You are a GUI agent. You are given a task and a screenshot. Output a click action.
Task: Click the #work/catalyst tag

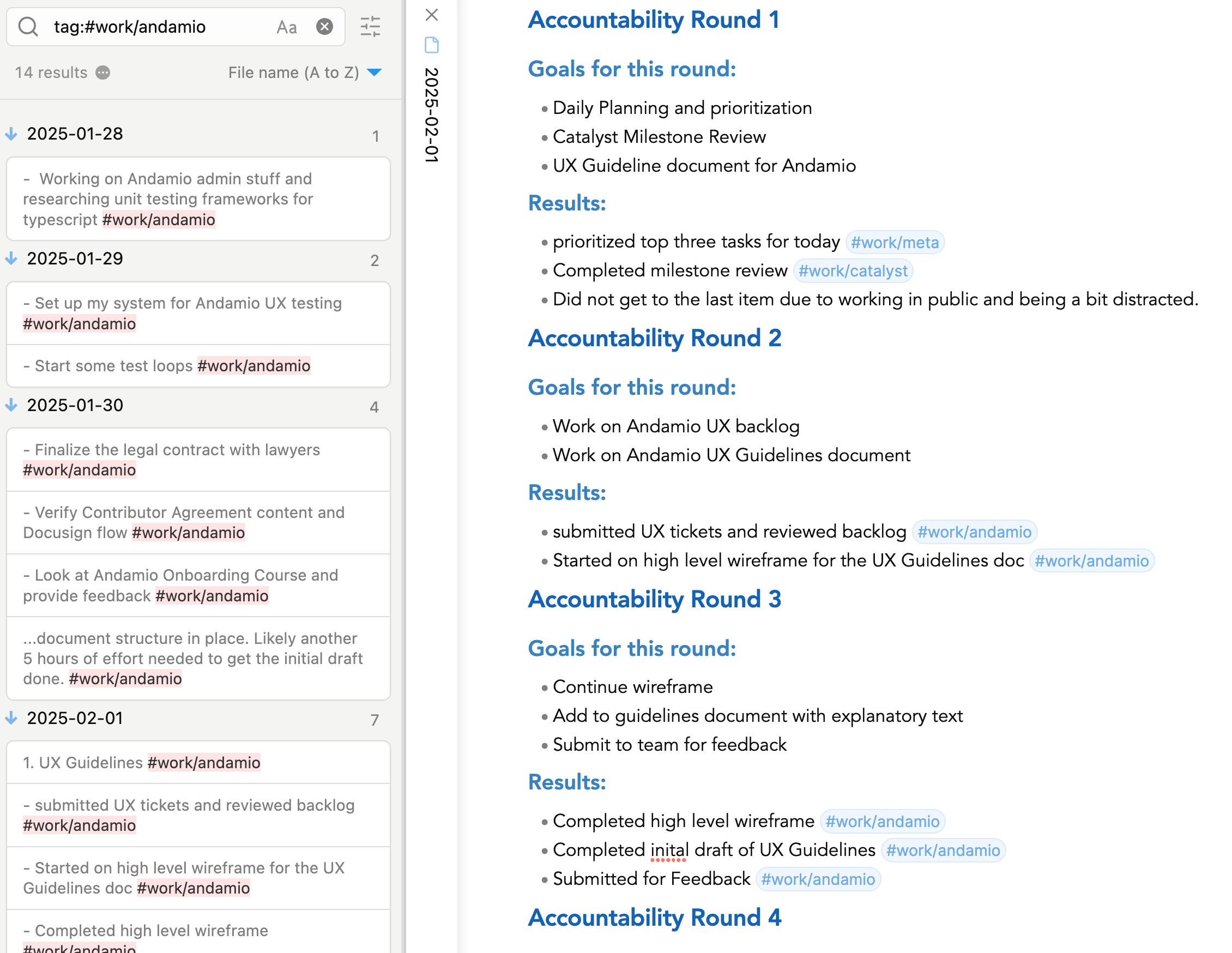[x=853, y=272]
